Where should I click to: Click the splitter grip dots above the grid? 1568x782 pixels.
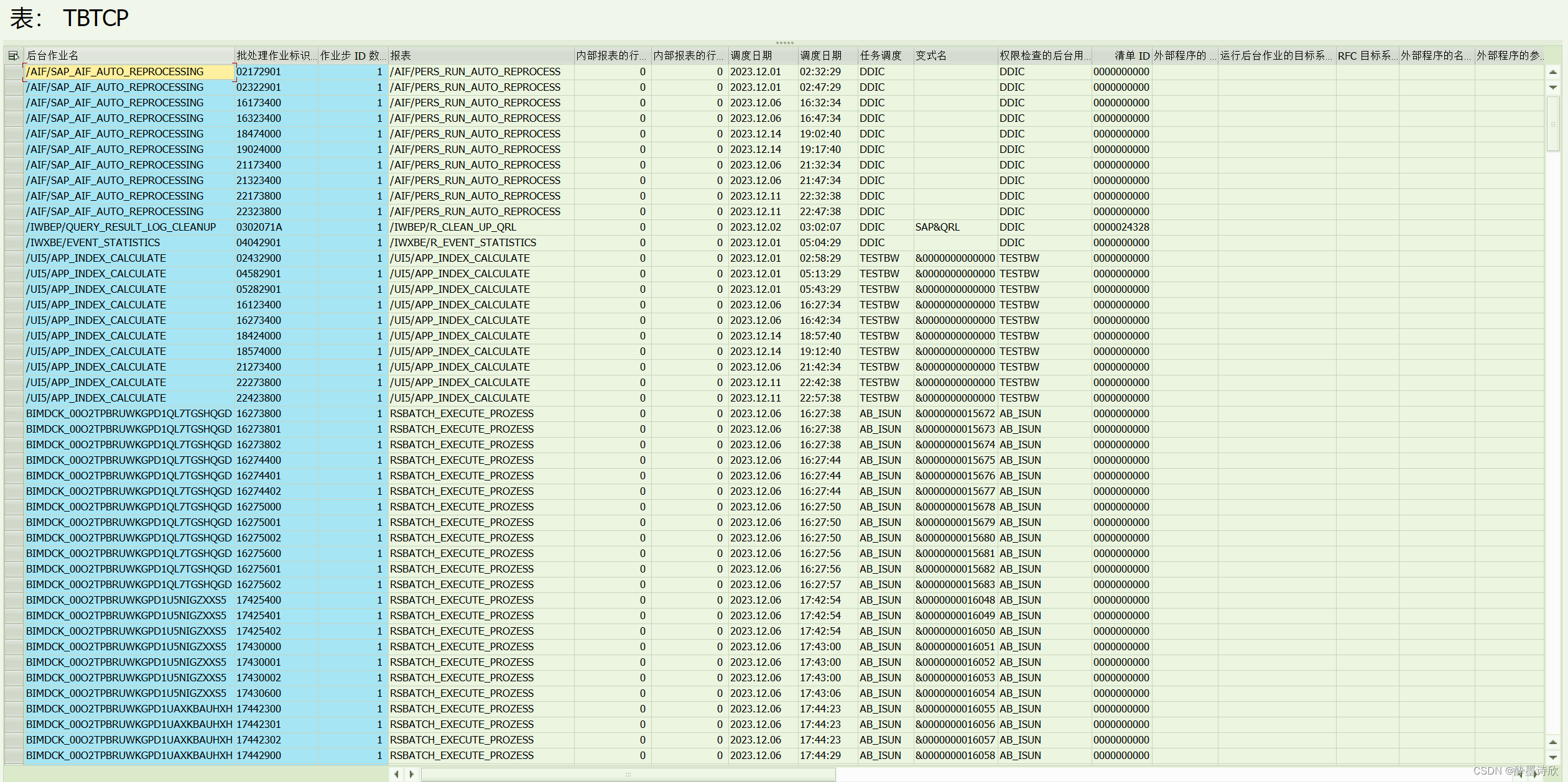point(784,43)
